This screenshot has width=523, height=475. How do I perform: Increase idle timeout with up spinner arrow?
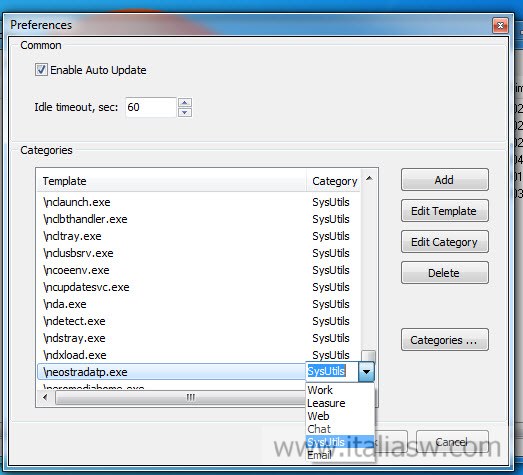pyautogui.click(x=185, y=102)
